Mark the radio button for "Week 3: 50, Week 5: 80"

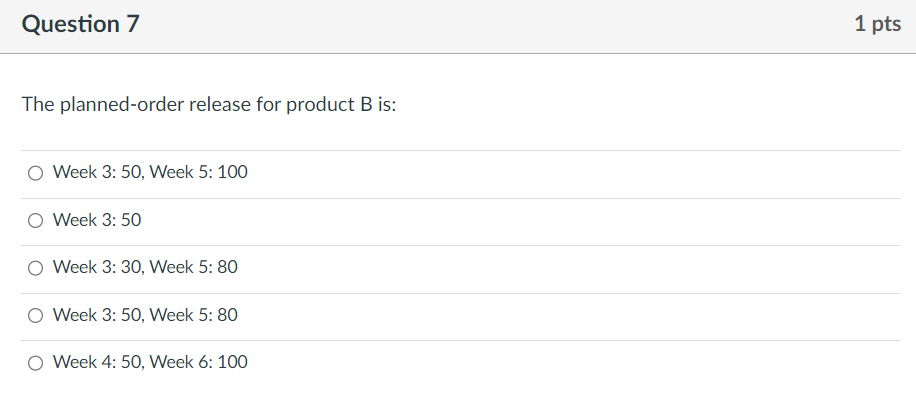[36, 315]
